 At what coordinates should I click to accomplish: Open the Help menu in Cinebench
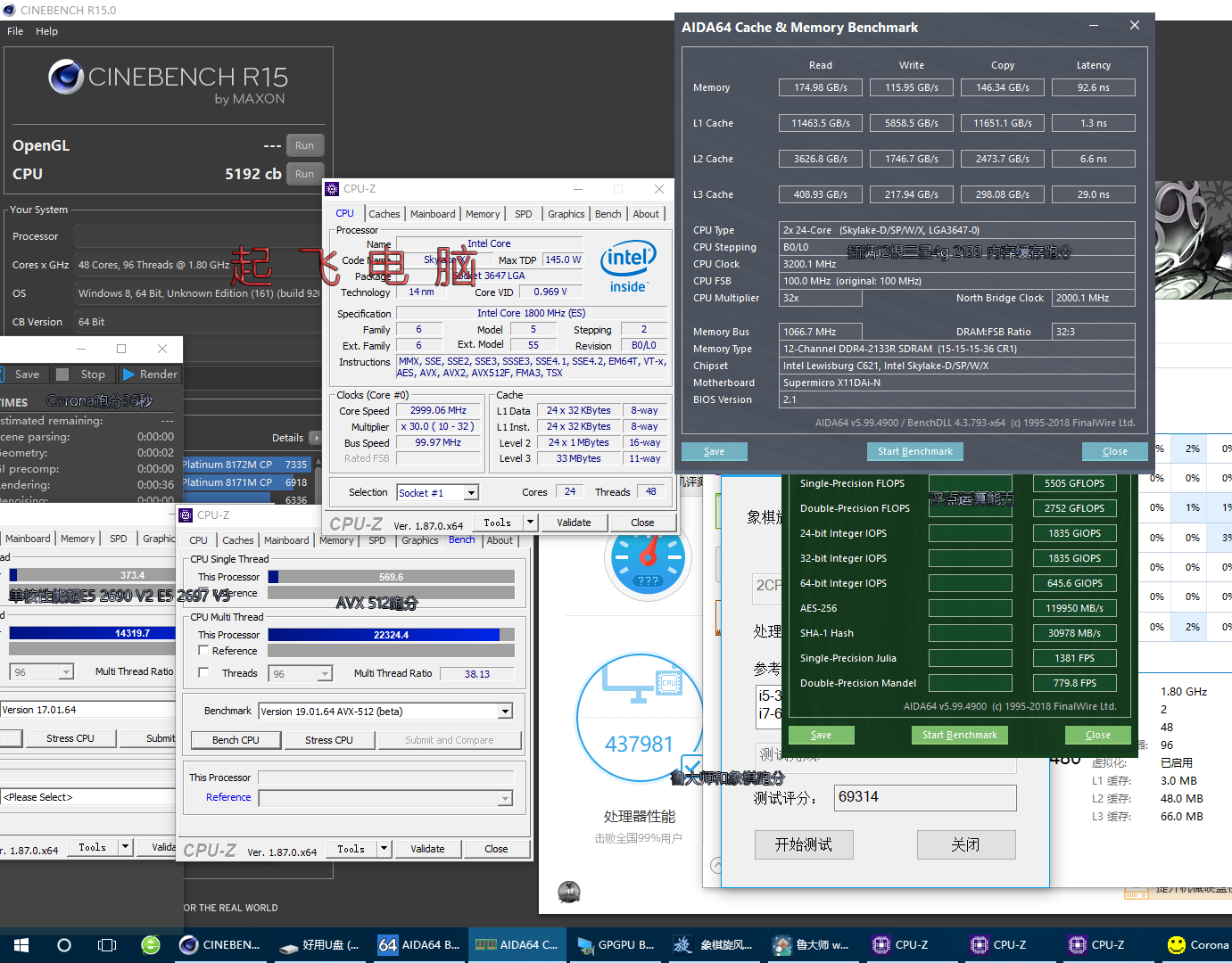[x=46, y=31]
